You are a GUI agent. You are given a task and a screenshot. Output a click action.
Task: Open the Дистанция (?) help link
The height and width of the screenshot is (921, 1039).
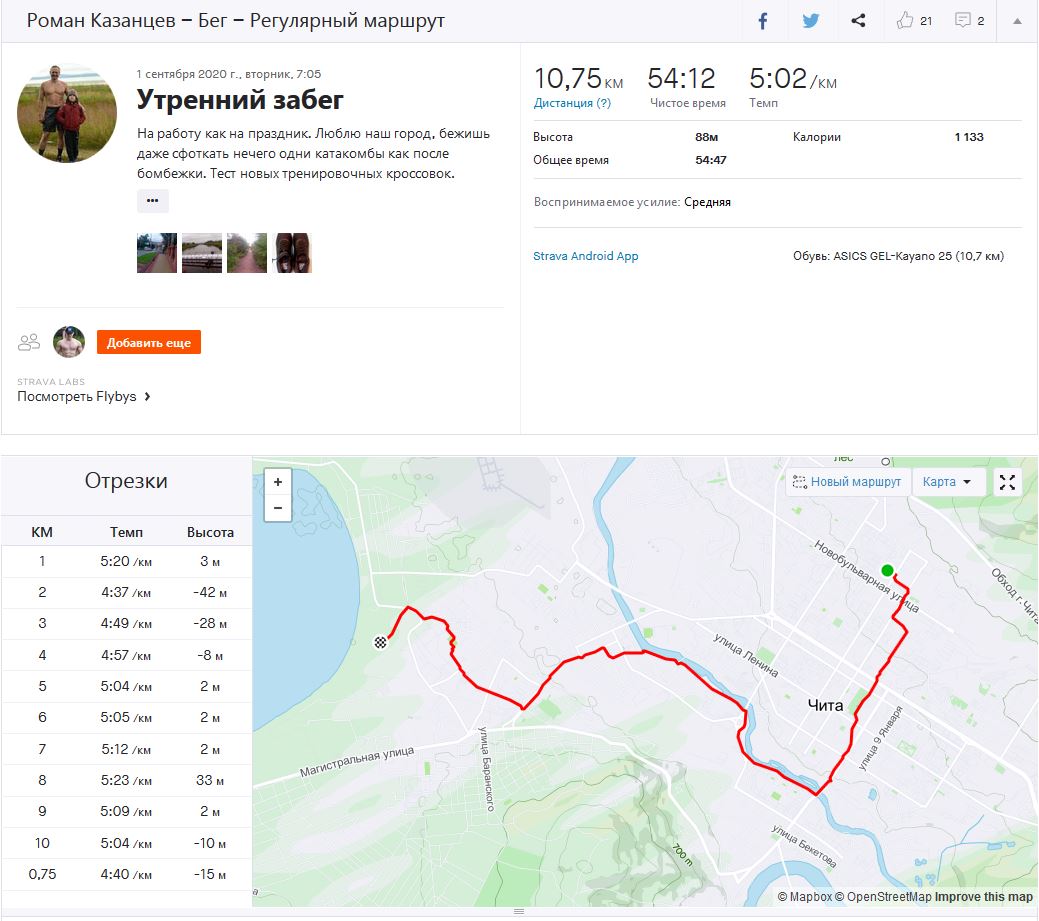pyautogui.click(x=572, y=103)
